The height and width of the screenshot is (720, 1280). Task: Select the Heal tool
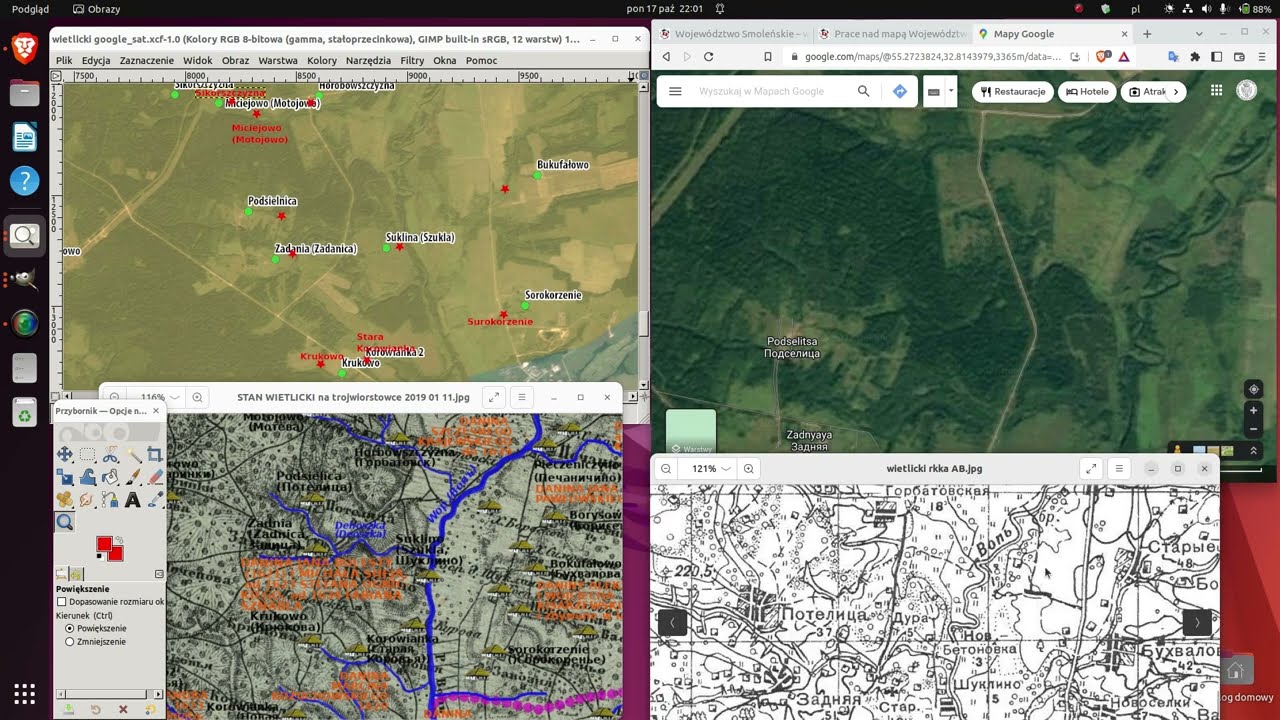tap(65, 499)
